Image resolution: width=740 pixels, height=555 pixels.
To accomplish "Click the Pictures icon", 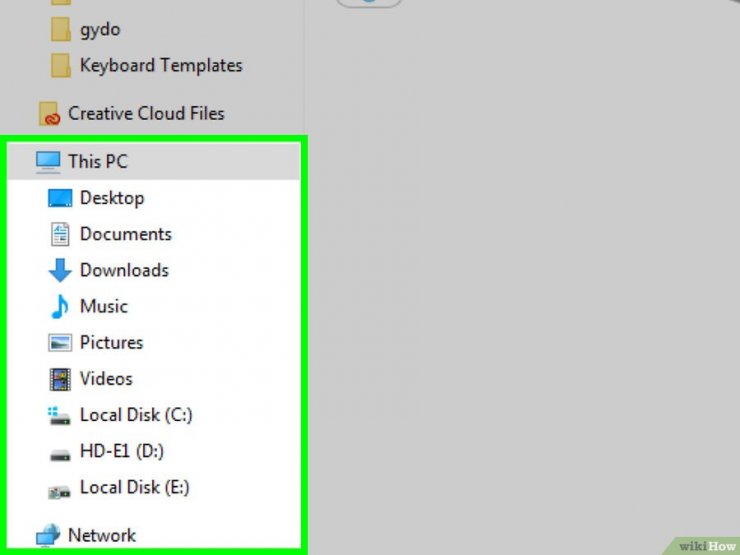I will [60, 342].
